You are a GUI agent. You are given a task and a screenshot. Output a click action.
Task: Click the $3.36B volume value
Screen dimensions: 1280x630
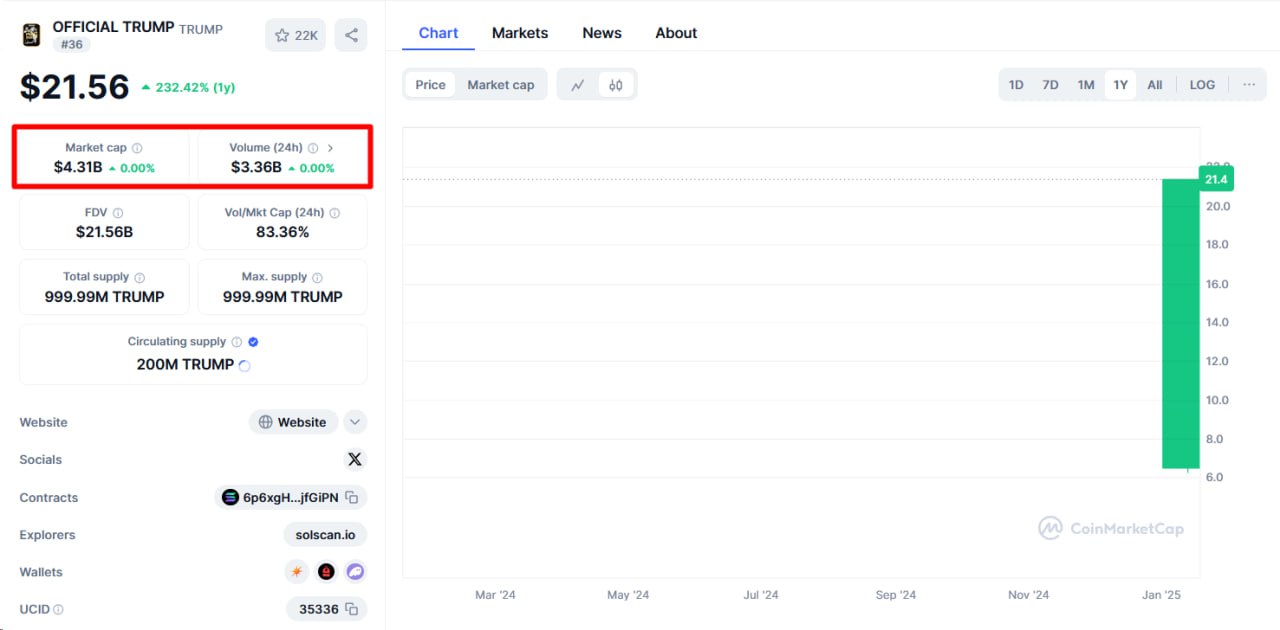pyautogui.click(x=256, y=167)
